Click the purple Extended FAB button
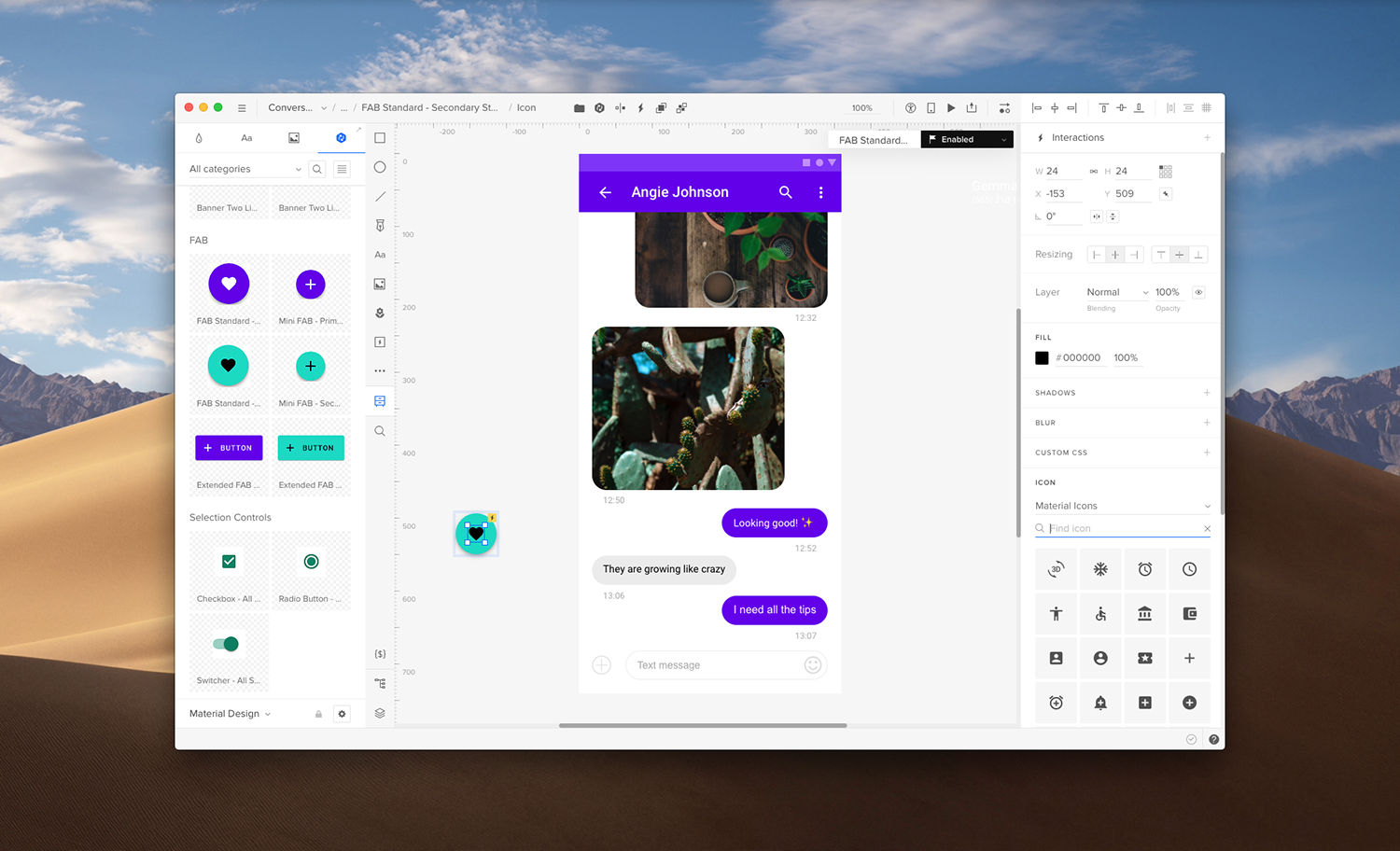 229,448
